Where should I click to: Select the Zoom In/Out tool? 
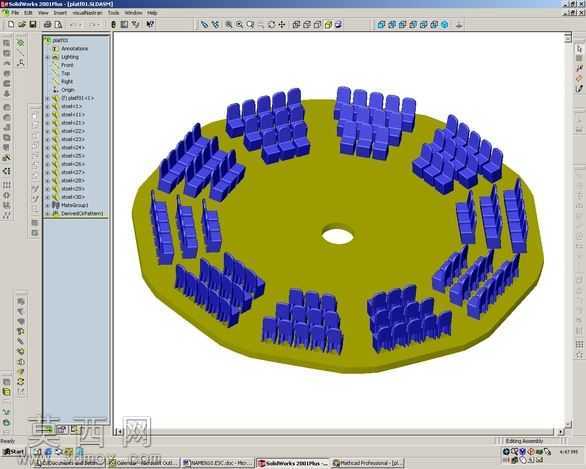click(250, 25)
